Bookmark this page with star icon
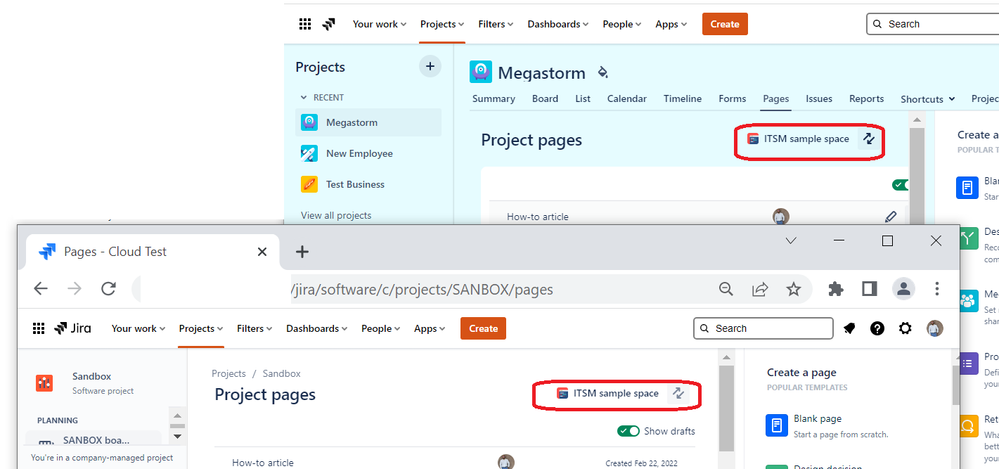Image resolution: width=999 pixels, height=469 pixels. 793,289
